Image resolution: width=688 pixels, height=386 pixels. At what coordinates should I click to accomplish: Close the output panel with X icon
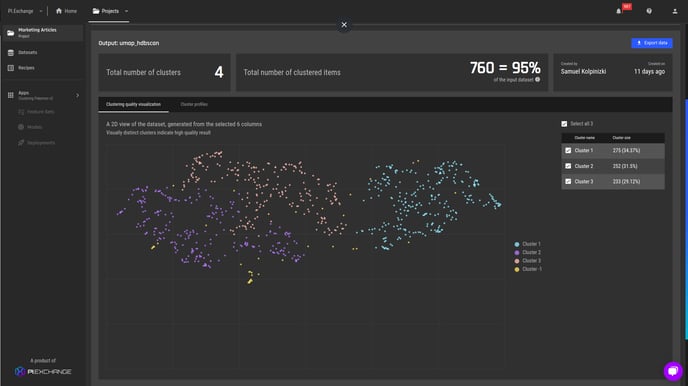click(344, 25)
